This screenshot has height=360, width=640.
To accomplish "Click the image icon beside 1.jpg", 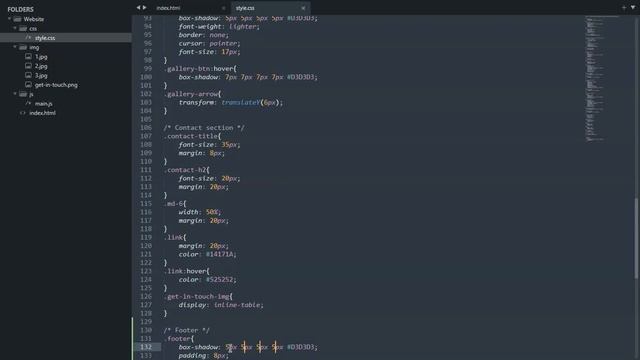I will point(28,56).
